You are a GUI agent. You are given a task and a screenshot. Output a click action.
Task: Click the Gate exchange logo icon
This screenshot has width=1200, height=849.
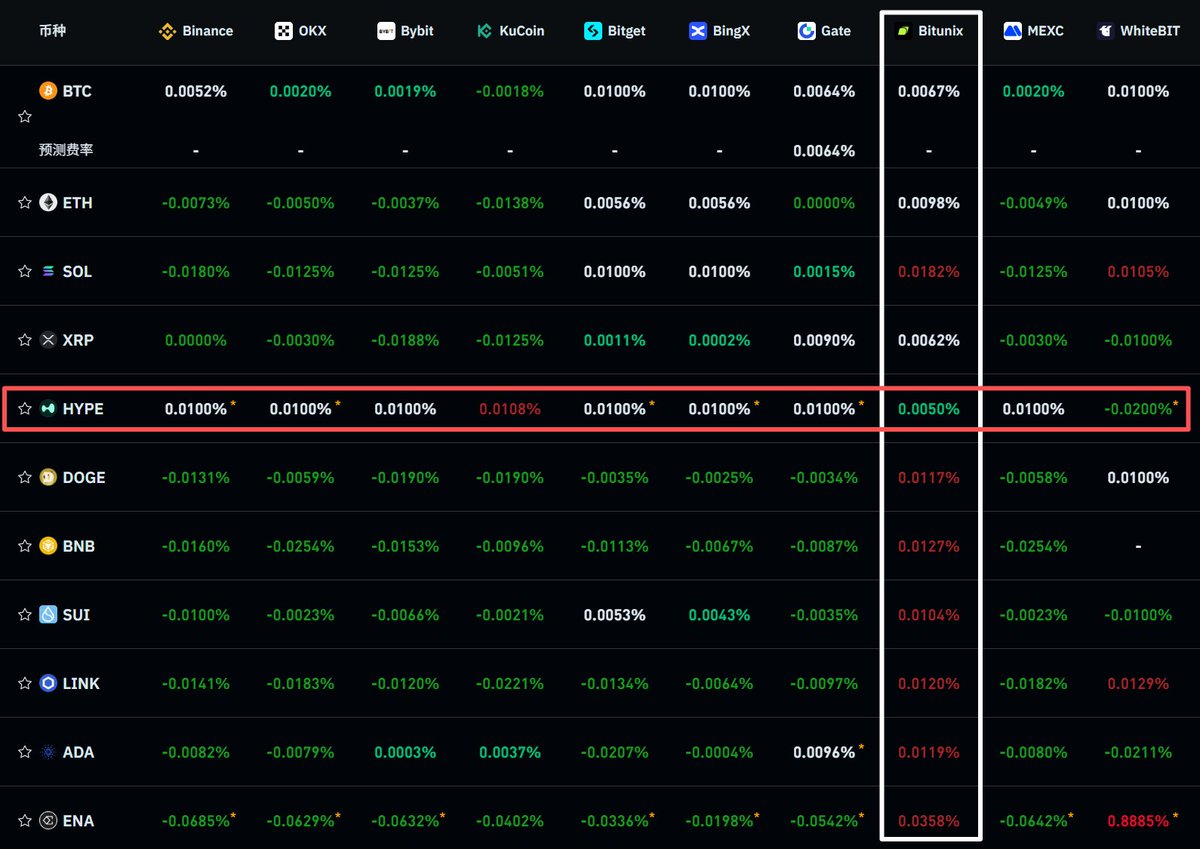807,31
